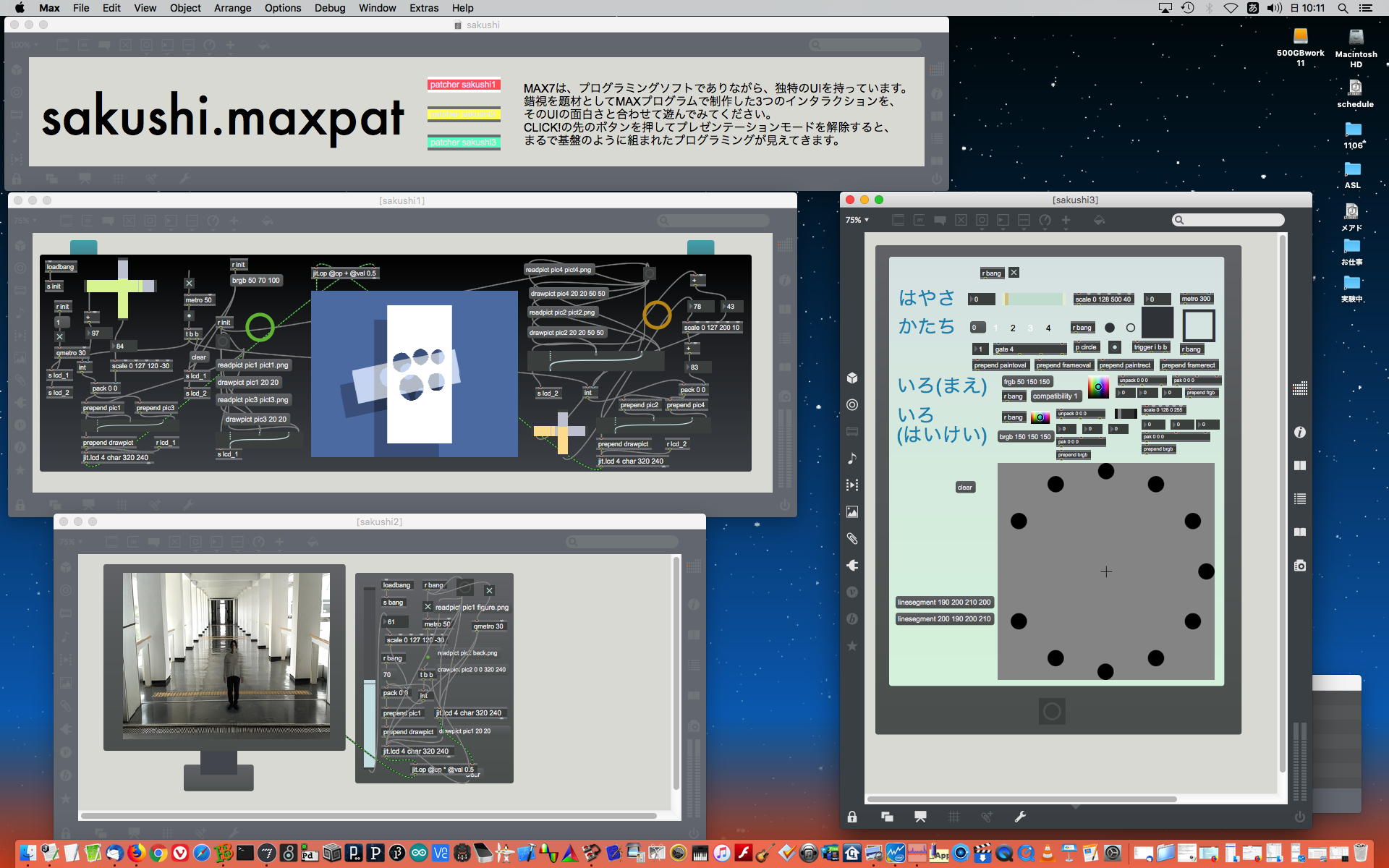Toggle the X box next to r bang
Viewport: 1389px width, 868px height.
coord(1014,273)
